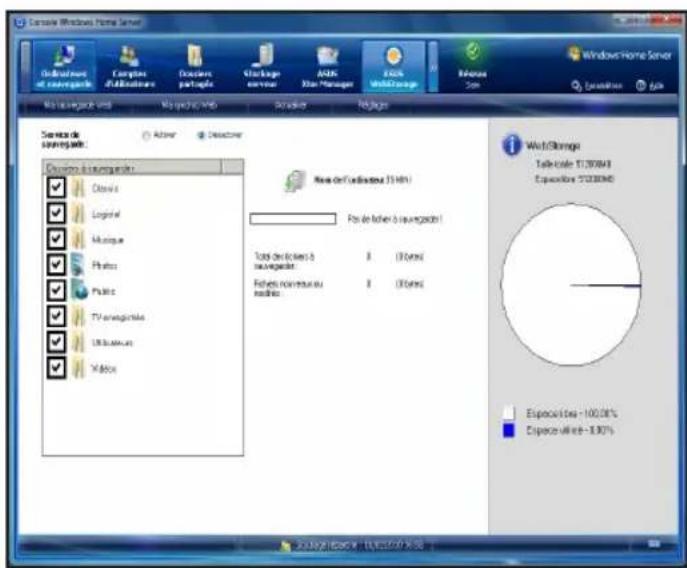The height and width of the screenshot is (568, 687).
Task: Open ASUS Xtor Manager section
Action: 328,67
